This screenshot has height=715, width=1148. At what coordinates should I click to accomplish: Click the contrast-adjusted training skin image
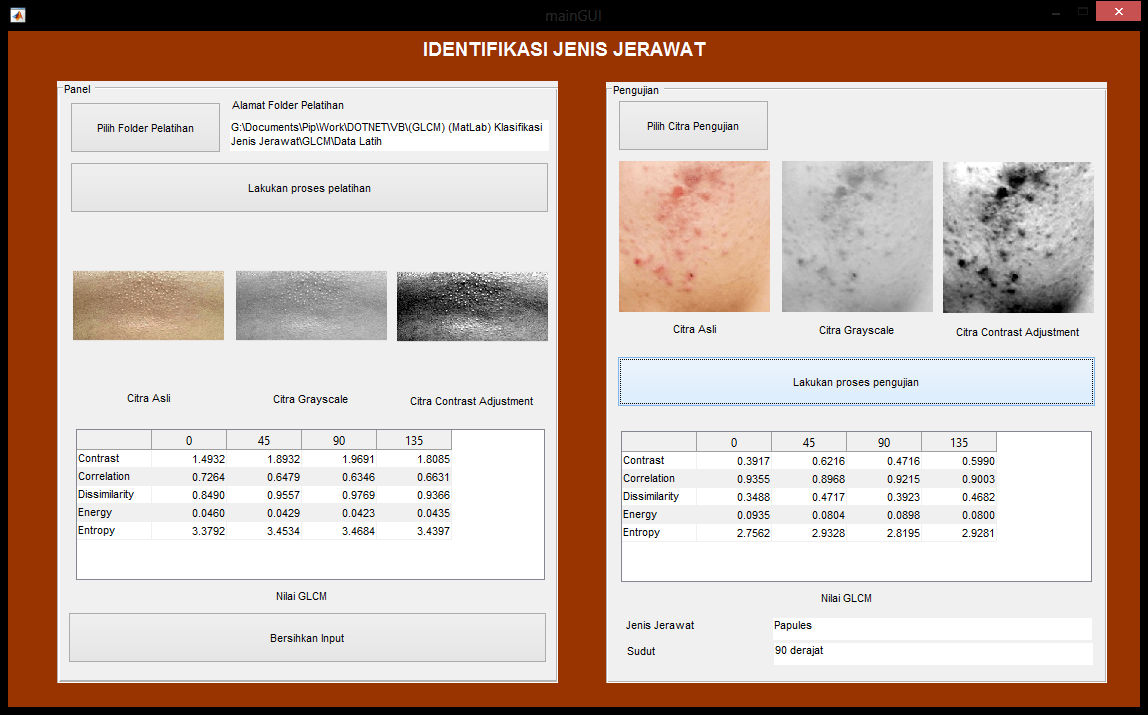(x=473, y=306)
